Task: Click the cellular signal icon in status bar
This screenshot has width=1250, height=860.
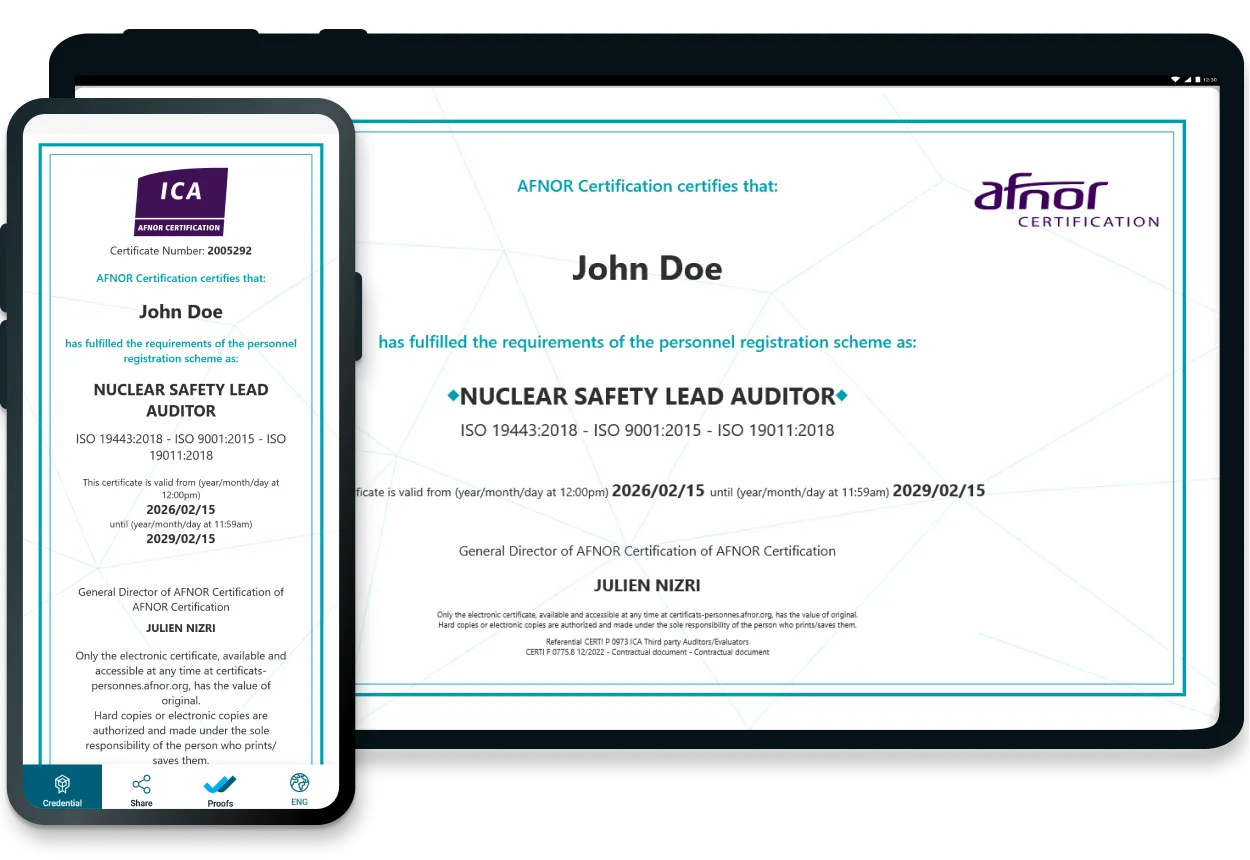Action: (x=1186, y=79)
